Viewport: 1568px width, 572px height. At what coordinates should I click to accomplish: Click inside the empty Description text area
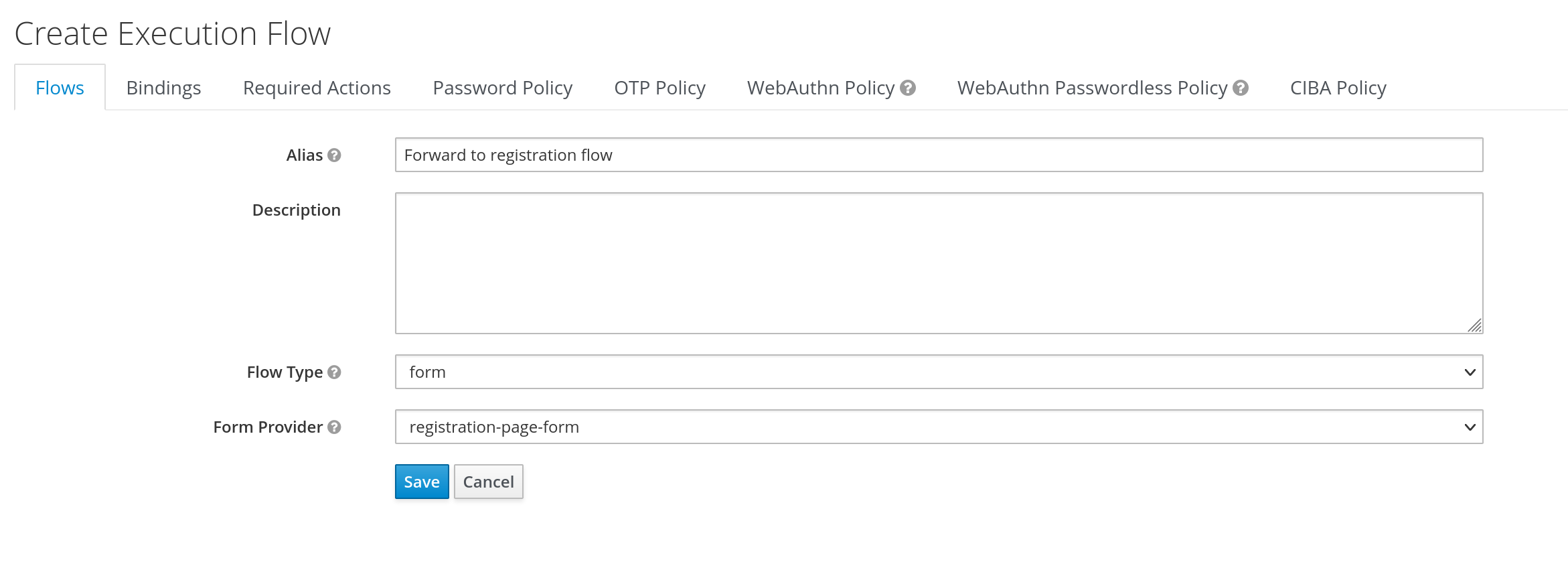pyautogui.click(x=937, y=261)
